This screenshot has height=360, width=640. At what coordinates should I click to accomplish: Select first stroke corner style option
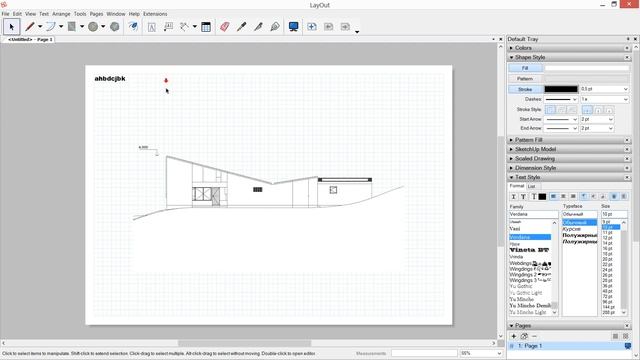pyautogui.click(x=550, y=110)
